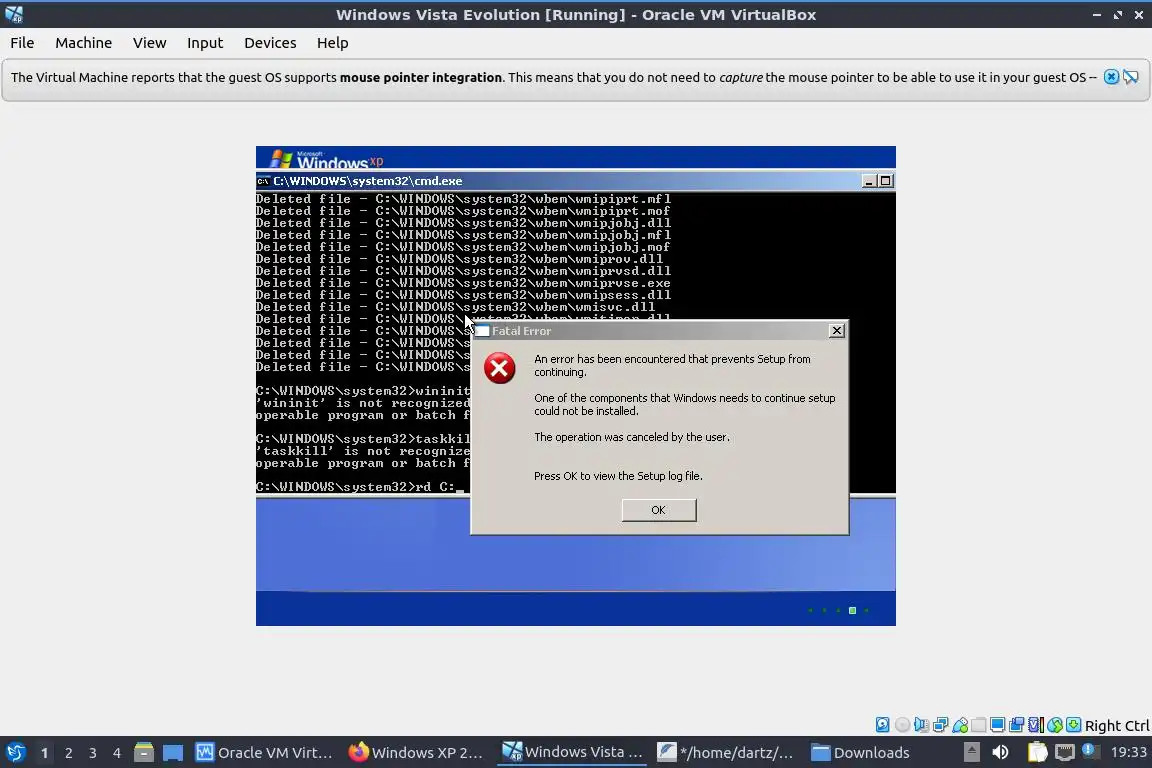Open the clipboard manager tray icon
The image size is (1152, 768).
click(x=1037, y=752)
